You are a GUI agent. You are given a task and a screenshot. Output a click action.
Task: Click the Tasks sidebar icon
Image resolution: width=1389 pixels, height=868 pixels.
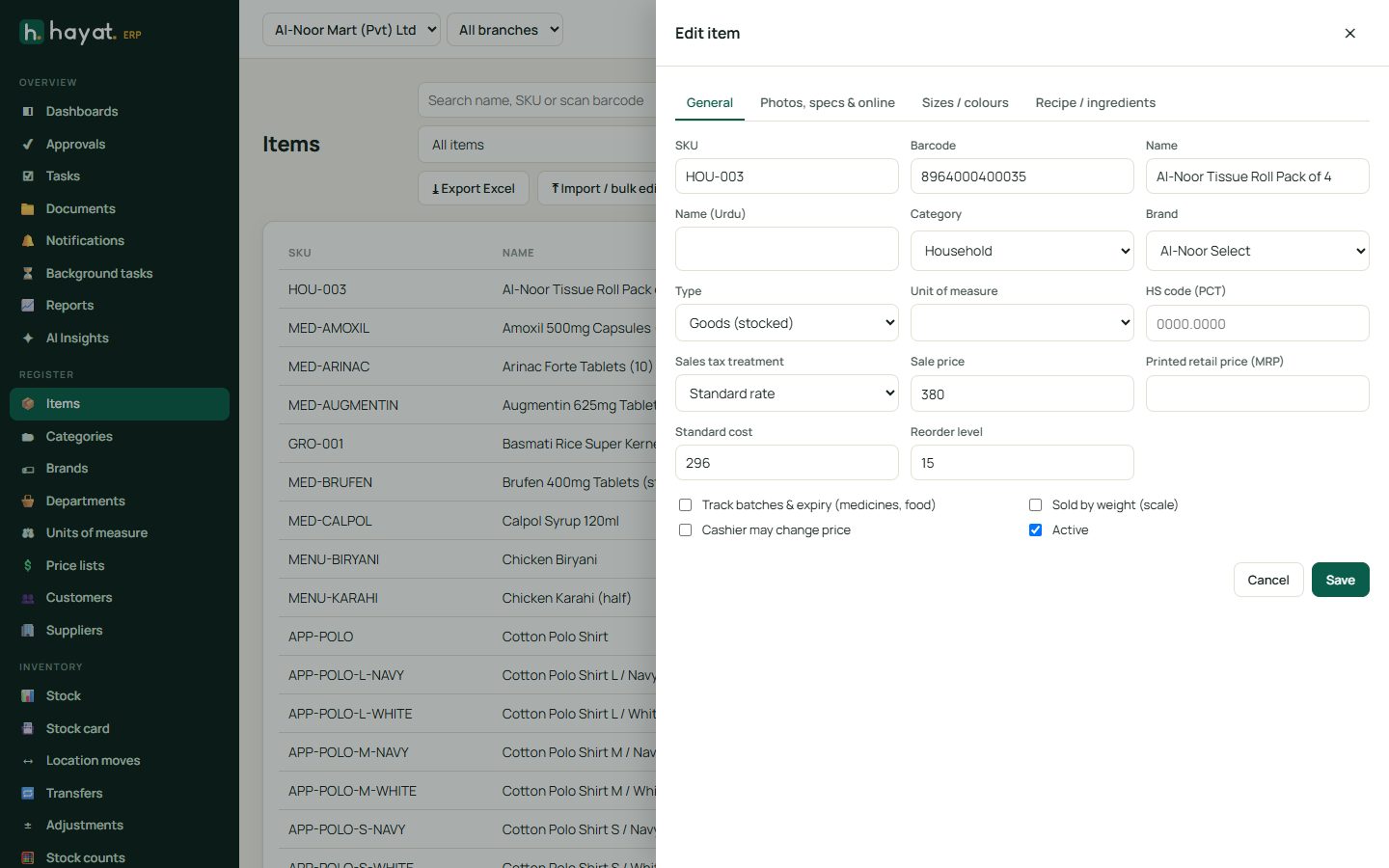coord(28,176)
